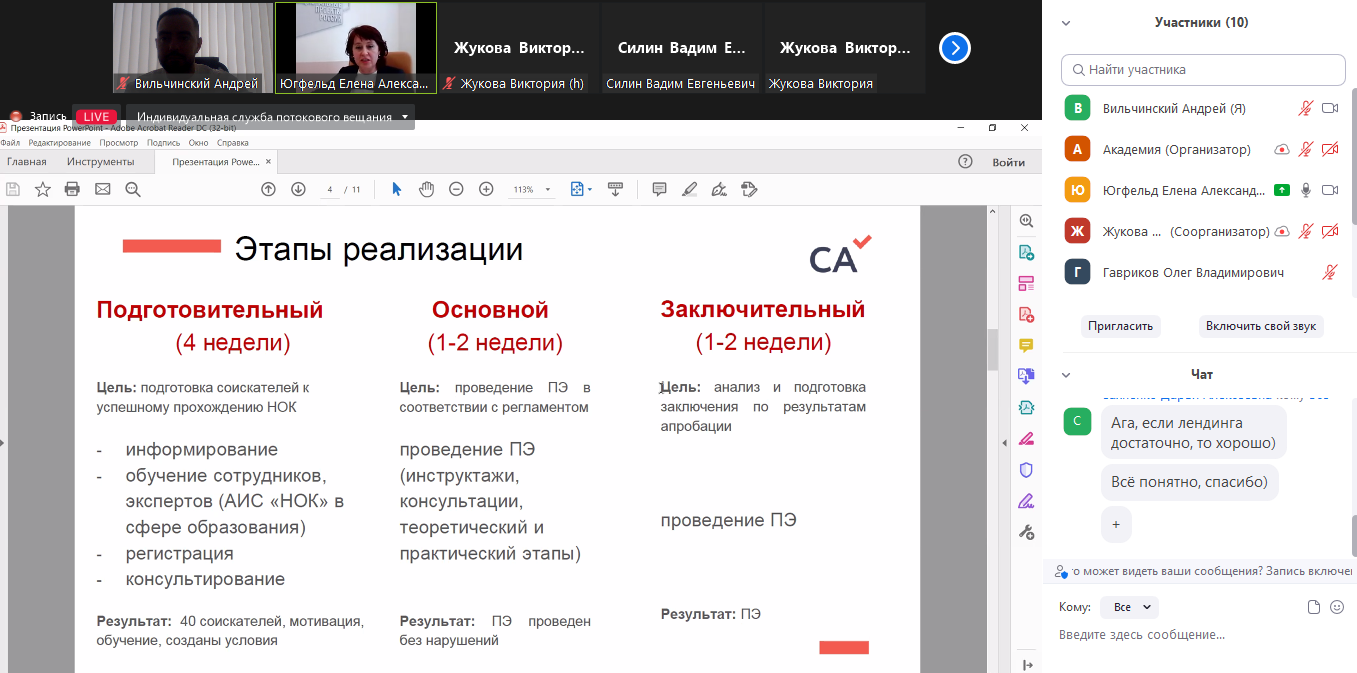Click the print icon in Acrobat toolbar
The width and height of the screenshot is (1357, 673).
click(72, 189)
